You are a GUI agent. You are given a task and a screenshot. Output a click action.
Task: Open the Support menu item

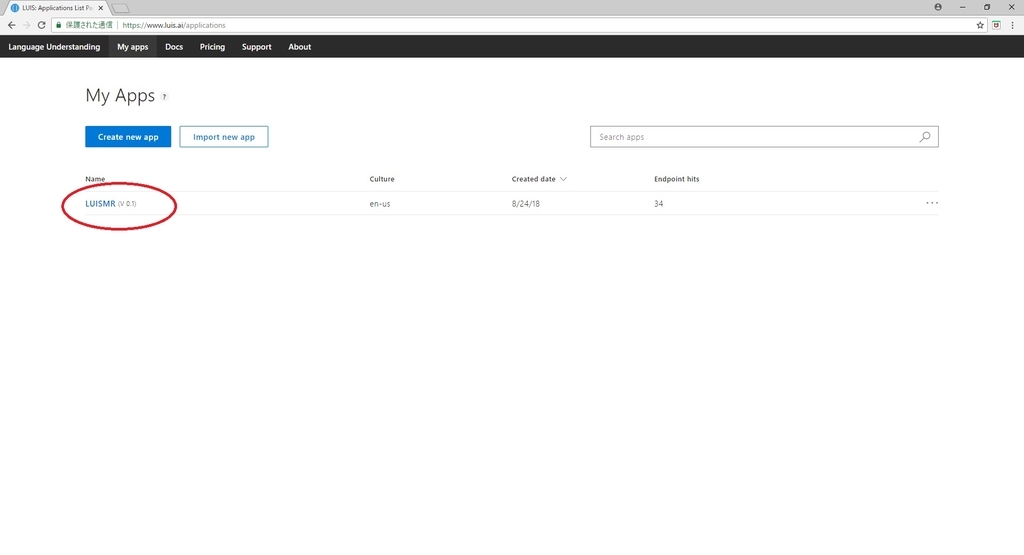pos(257,47)
